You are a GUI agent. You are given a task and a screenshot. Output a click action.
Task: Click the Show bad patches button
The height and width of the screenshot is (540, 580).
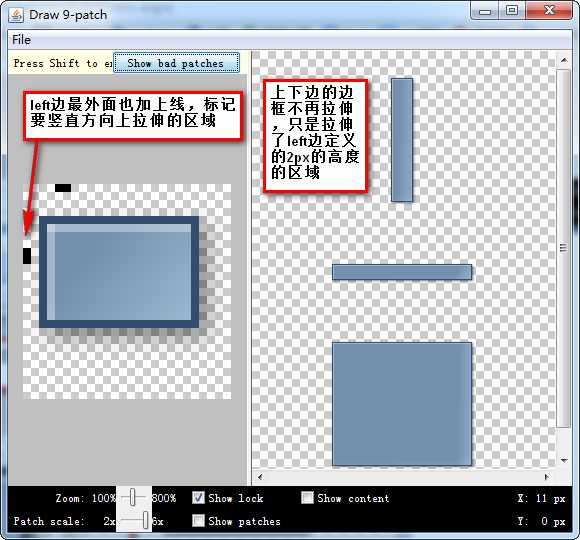176,63
